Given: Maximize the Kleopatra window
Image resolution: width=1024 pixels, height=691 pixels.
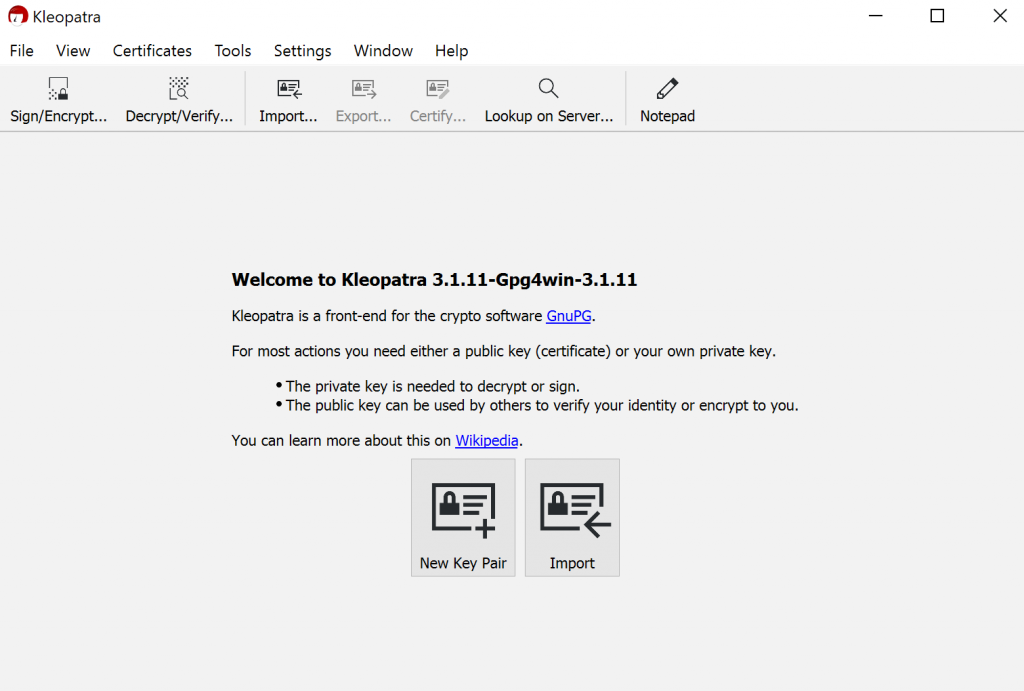Looking at the screenshot, I should [937, 16].
